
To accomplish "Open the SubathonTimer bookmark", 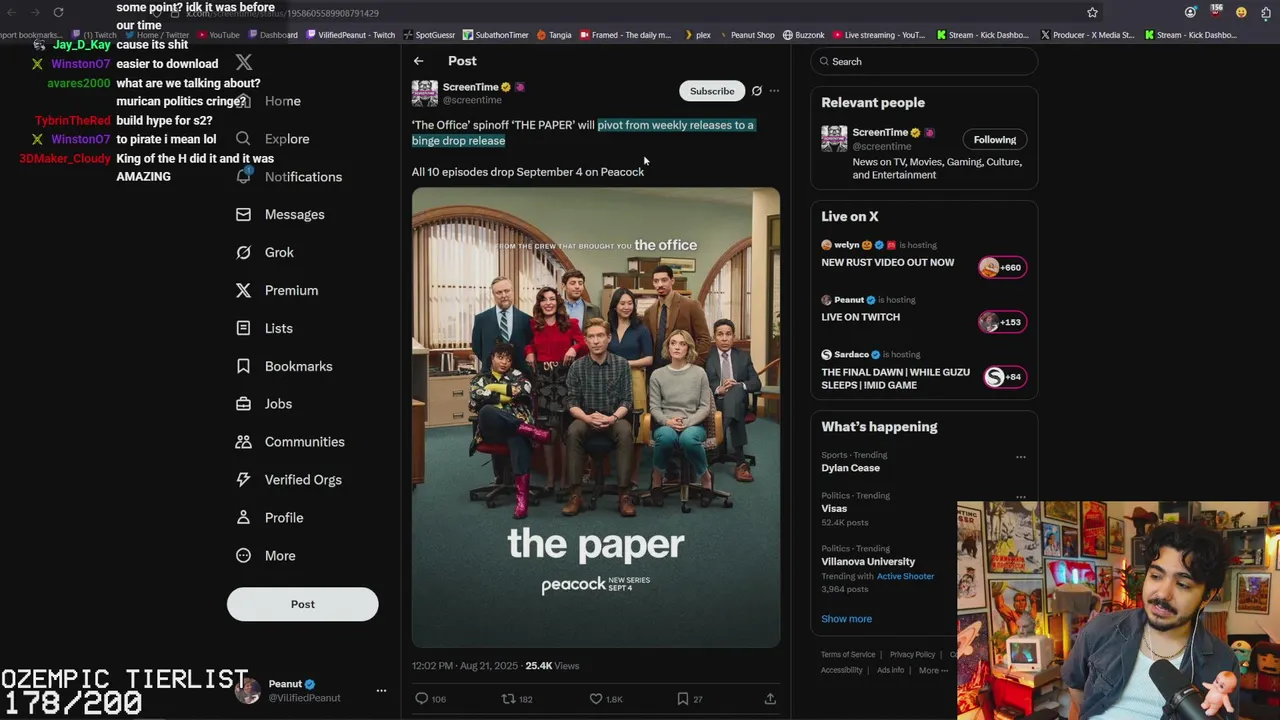I will click(495, 35).
